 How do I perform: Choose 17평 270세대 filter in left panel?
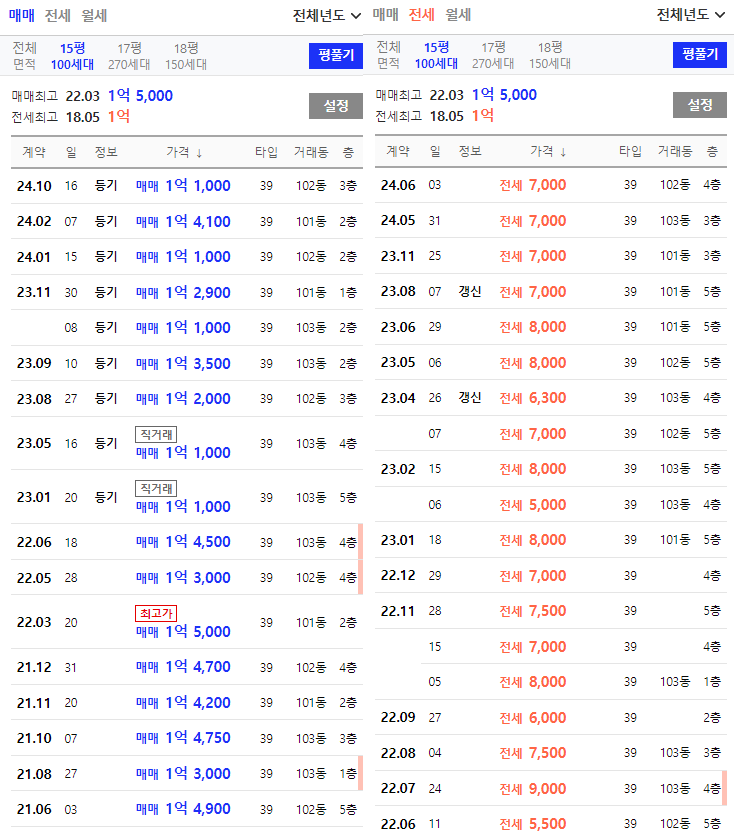pos(129,56)
